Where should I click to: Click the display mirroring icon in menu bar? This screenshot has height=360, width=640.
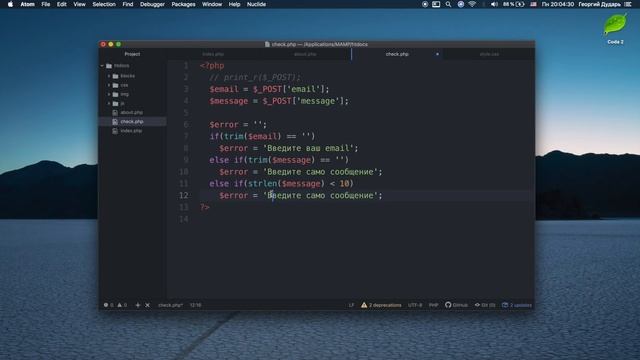tap(436, 4)
